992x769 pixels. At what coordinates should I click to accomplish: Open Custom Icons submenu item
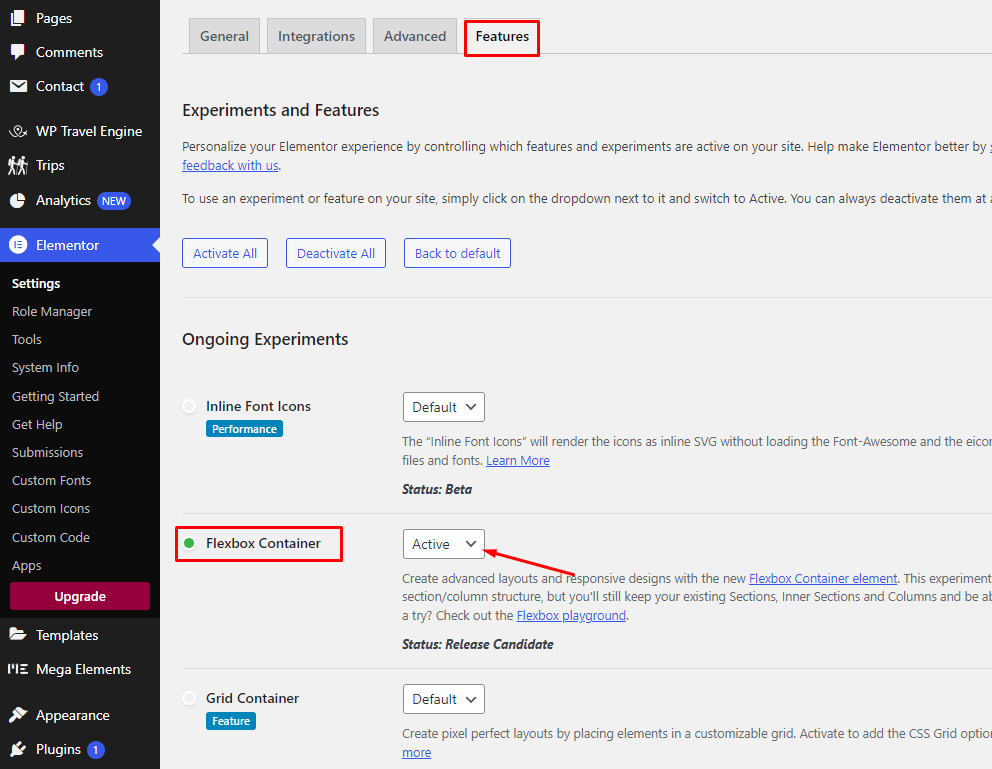point(51,508)
